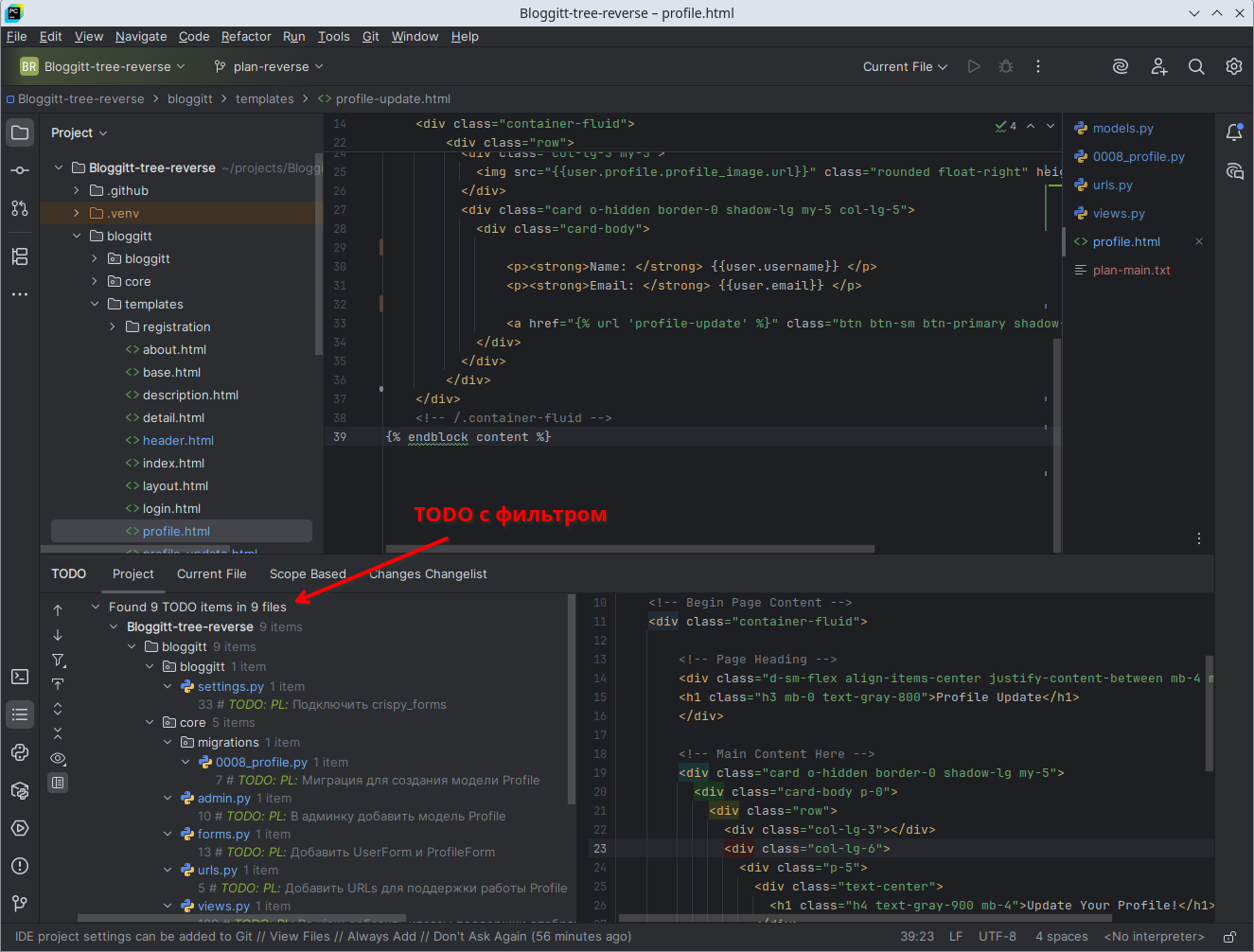Viewport: 1254px width, 952px height.
Task: Click the inspections checkmark widget showing 4
Action: tap(1005, 126)
